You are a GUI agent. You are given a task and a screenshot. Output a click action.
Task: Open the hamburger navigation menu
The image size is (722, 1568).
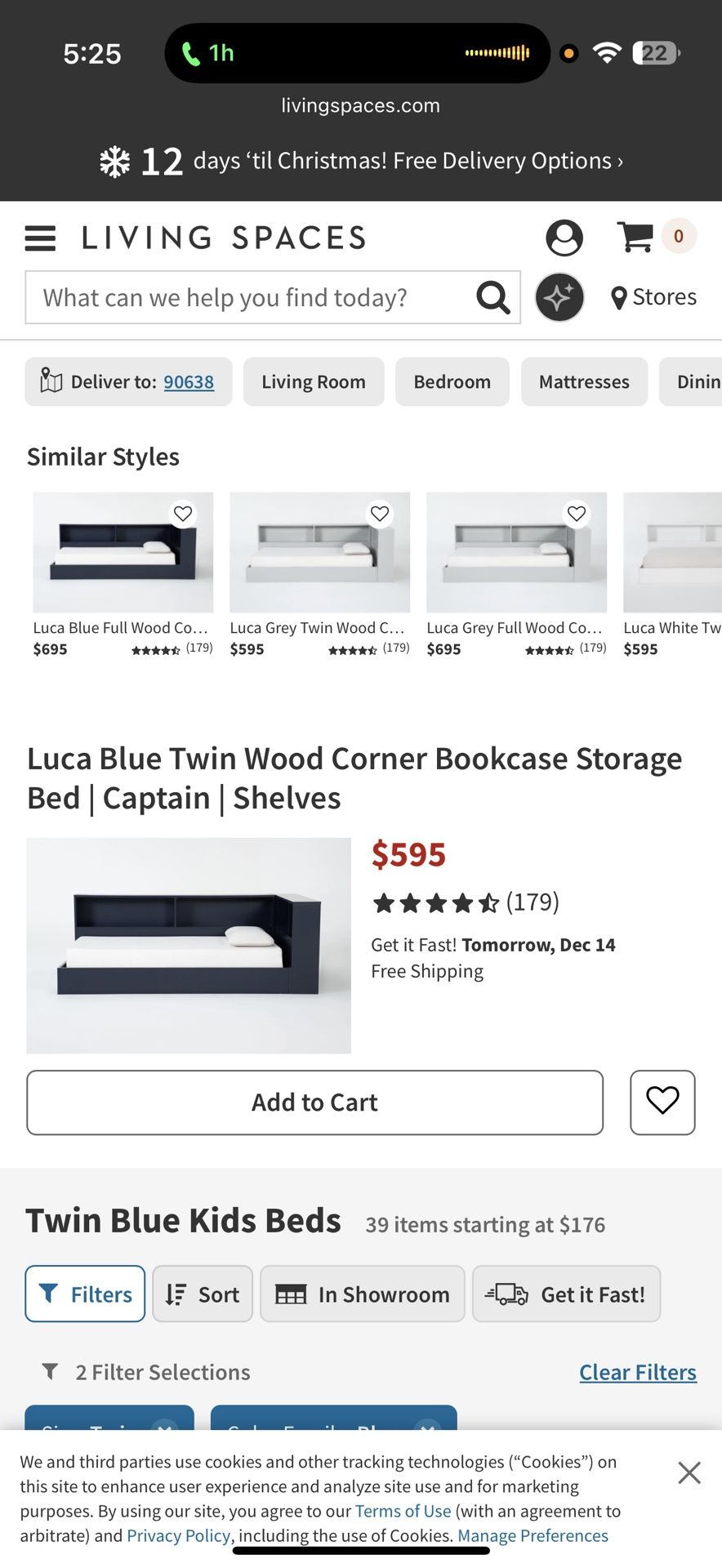click(39, 238)
